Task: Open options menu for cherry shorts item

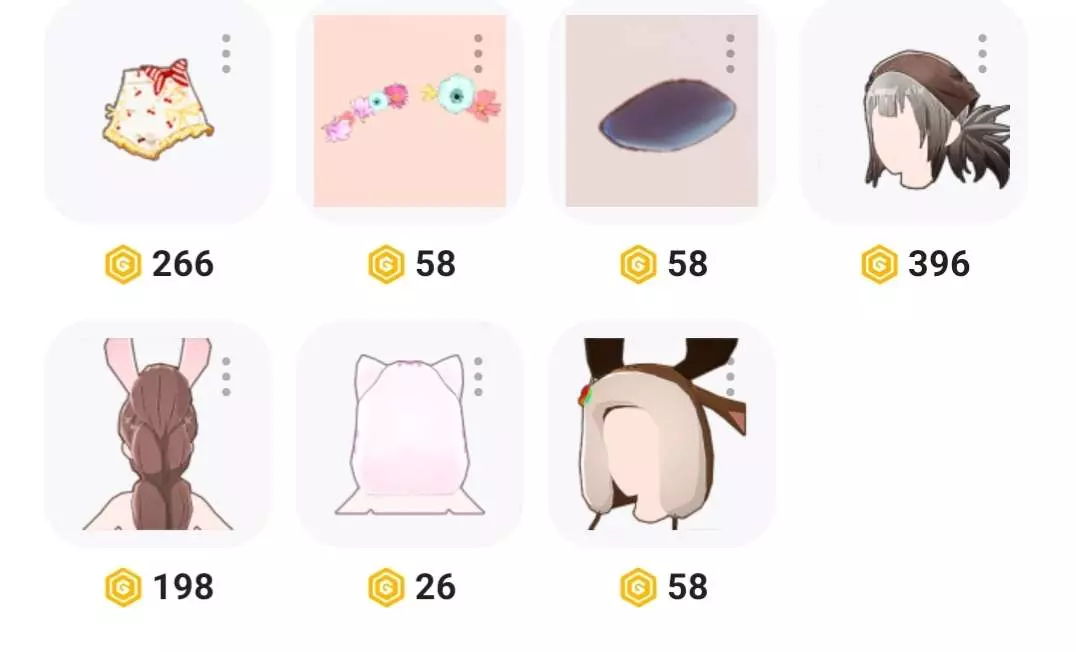Action: click(x=226, y=54)
